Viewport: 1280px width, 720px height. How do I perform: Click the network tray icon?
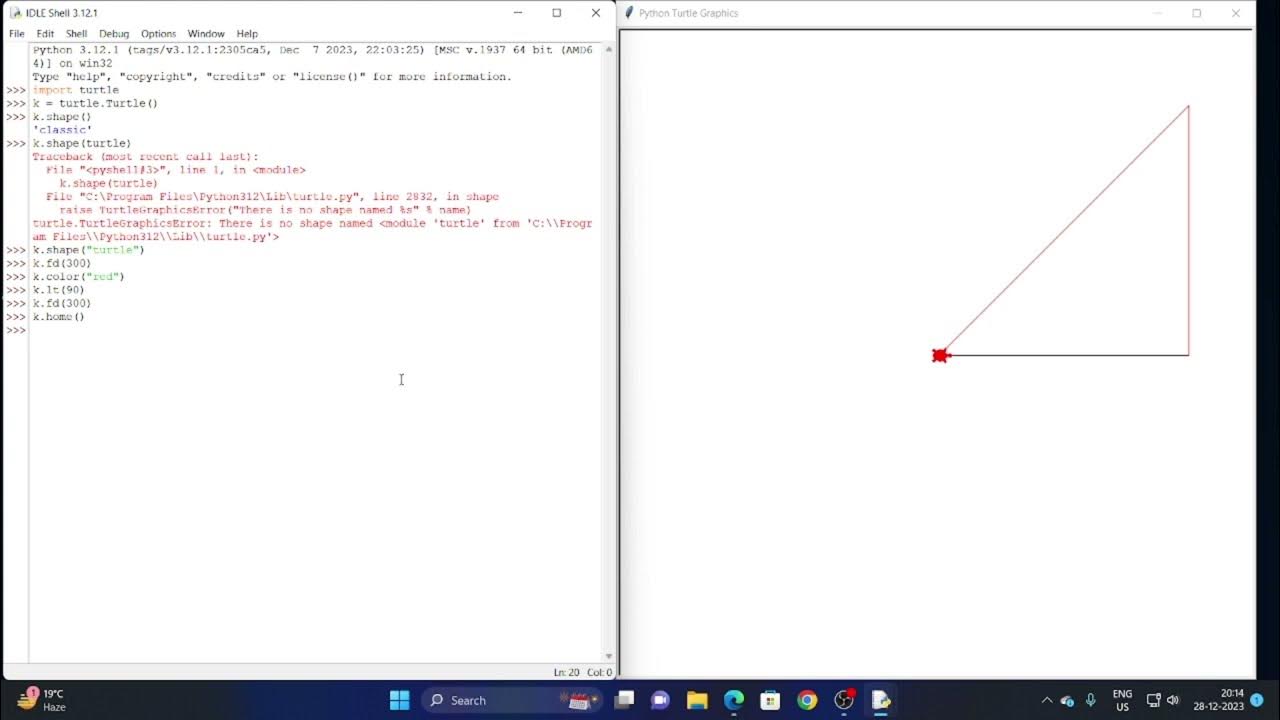coord(1153,700)
